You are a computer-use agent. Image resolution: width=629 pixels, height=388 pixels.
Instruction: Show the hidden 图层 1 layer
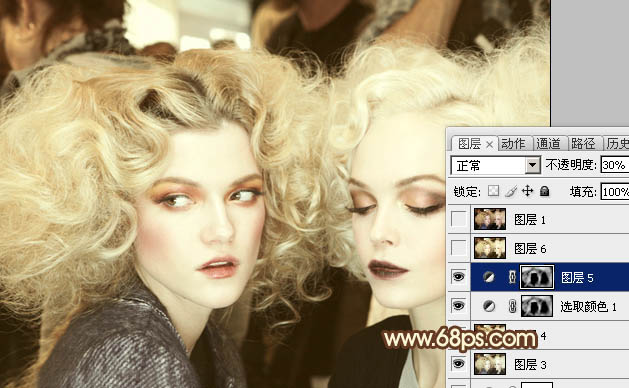click(459, 219)
